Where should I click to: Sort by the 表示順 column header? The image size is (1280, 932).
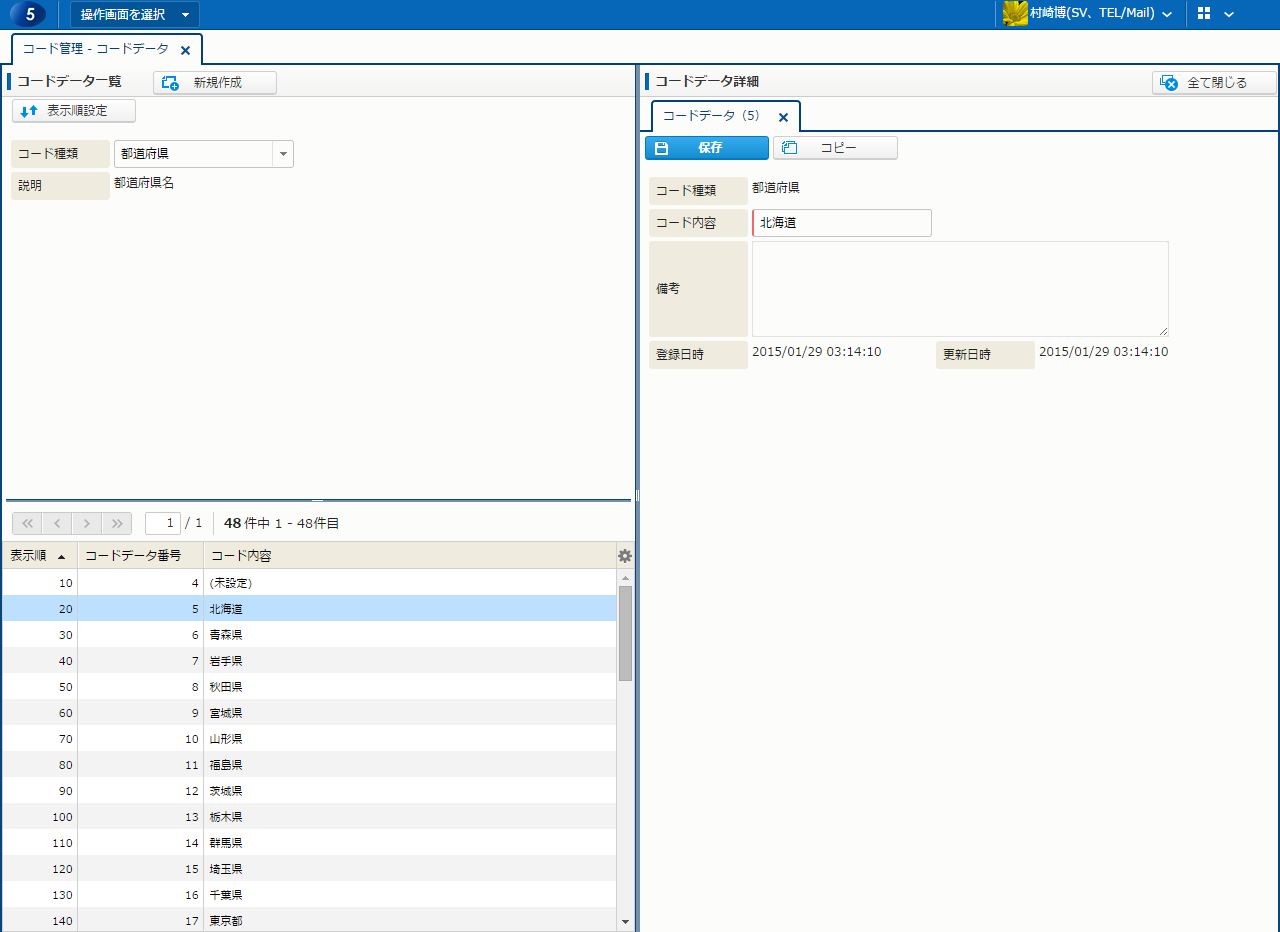(x=39, y=556)
